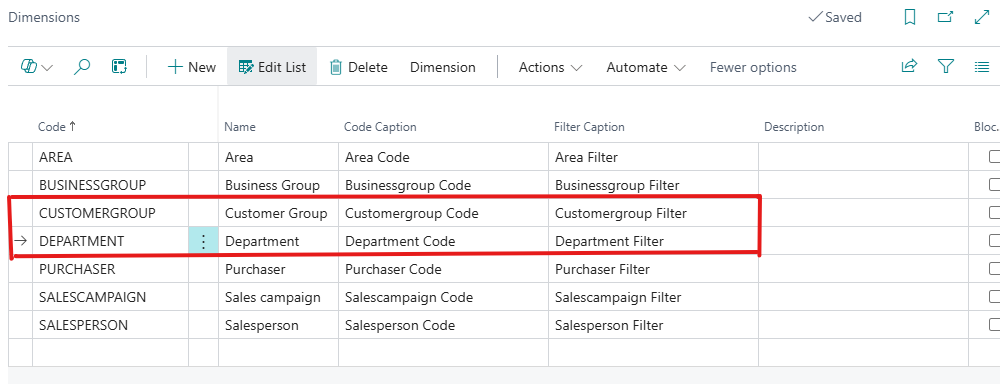Click Description field of AREA row
The image size is (1005, 384).
coord(863,157)
